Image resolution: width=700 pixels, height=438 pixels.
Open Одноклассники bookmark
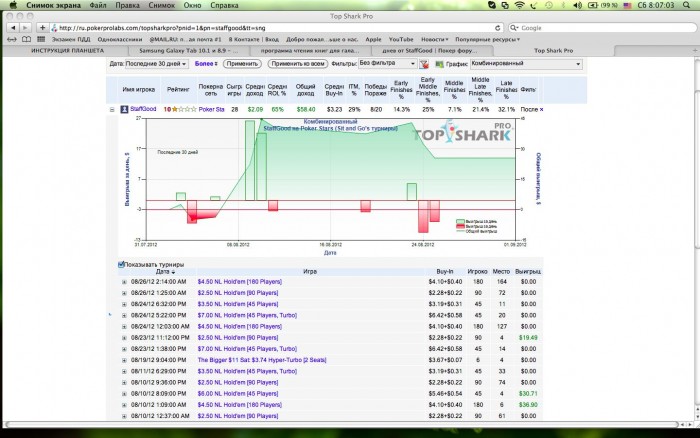point(120,39)
